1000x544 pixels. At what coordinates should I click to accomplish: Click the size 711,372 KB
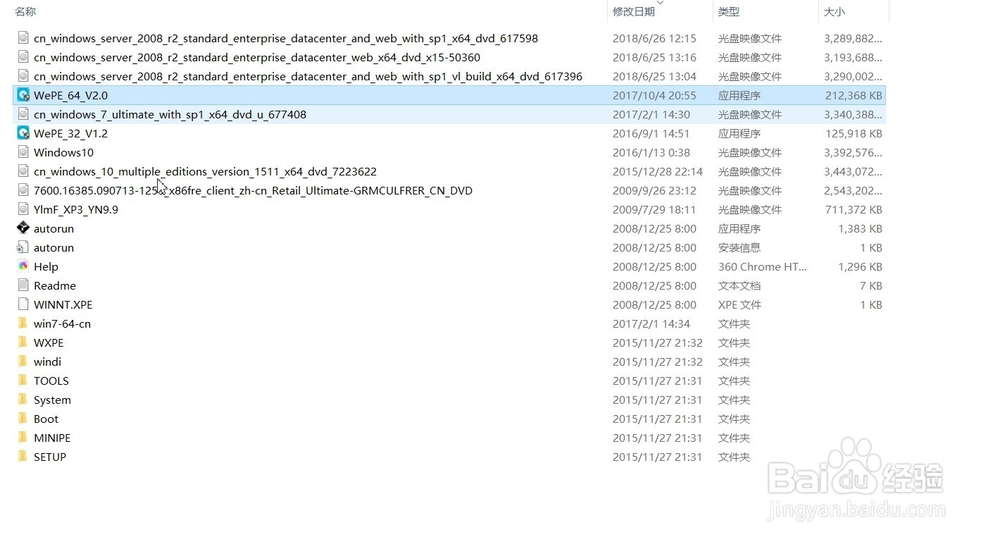point(854,209)
